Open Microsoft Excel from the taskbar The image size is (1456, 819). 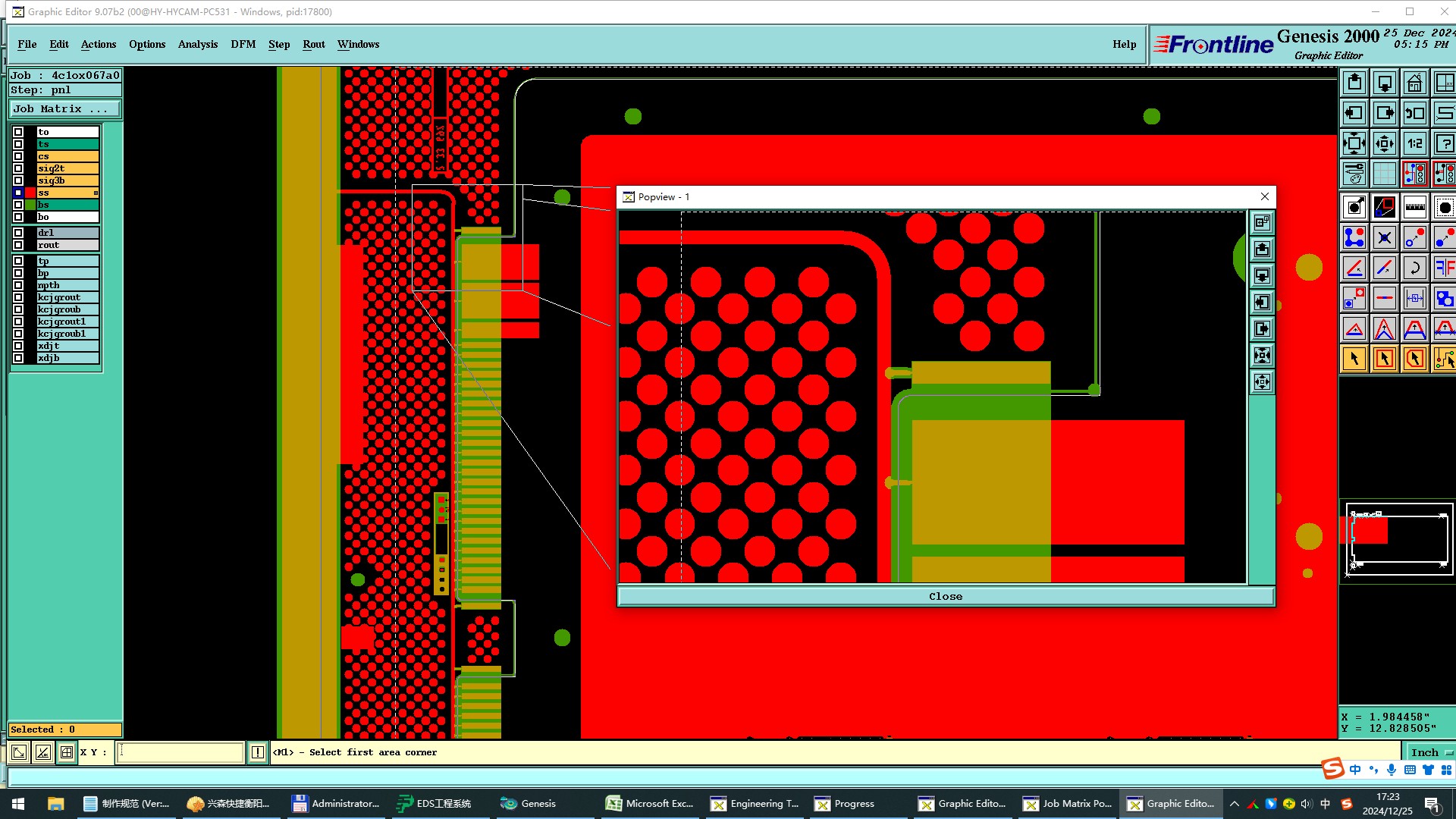coord(650,804)
